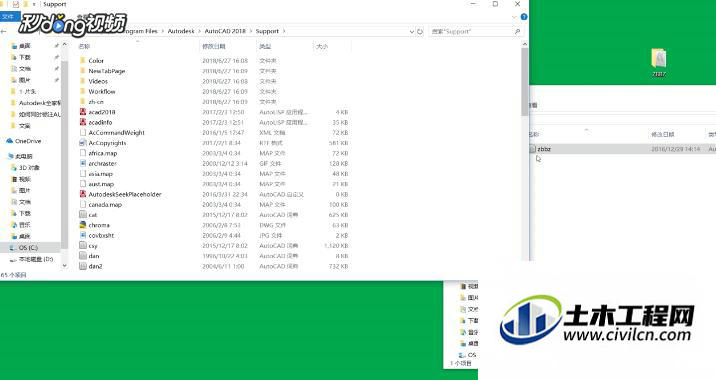Open the NewTabPage folder icon
This screenshot has height=380, width=716.
point(83,71)
